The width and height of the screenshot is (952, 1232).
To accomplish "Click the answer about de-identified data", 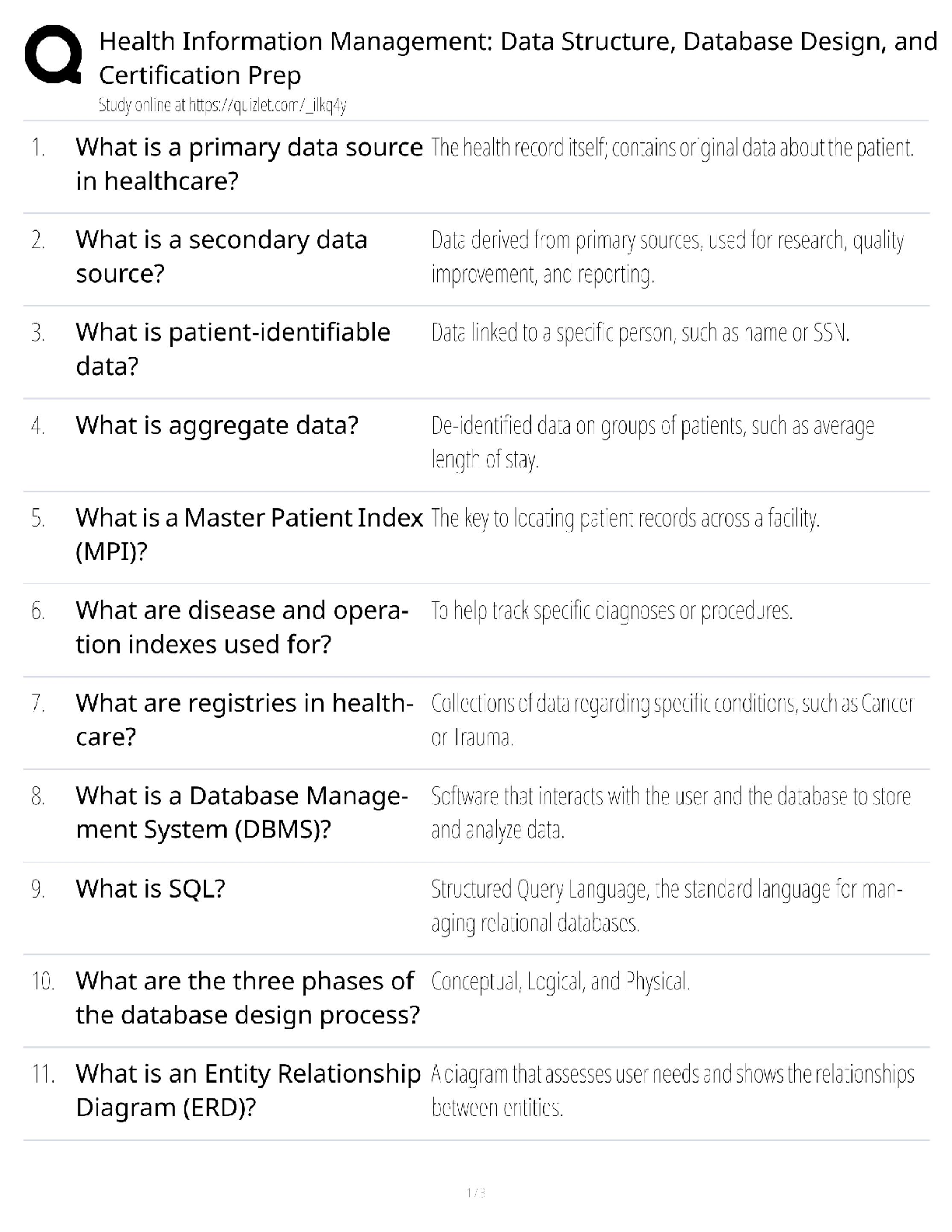I will tap(652, 443).
